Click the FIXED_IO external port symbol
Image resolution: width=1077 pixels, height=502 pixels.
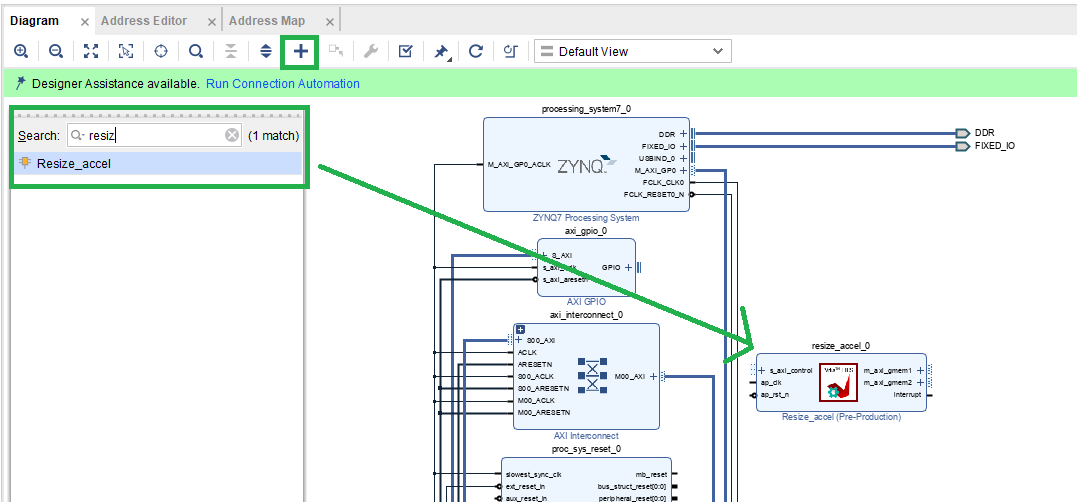pos(962,146)
